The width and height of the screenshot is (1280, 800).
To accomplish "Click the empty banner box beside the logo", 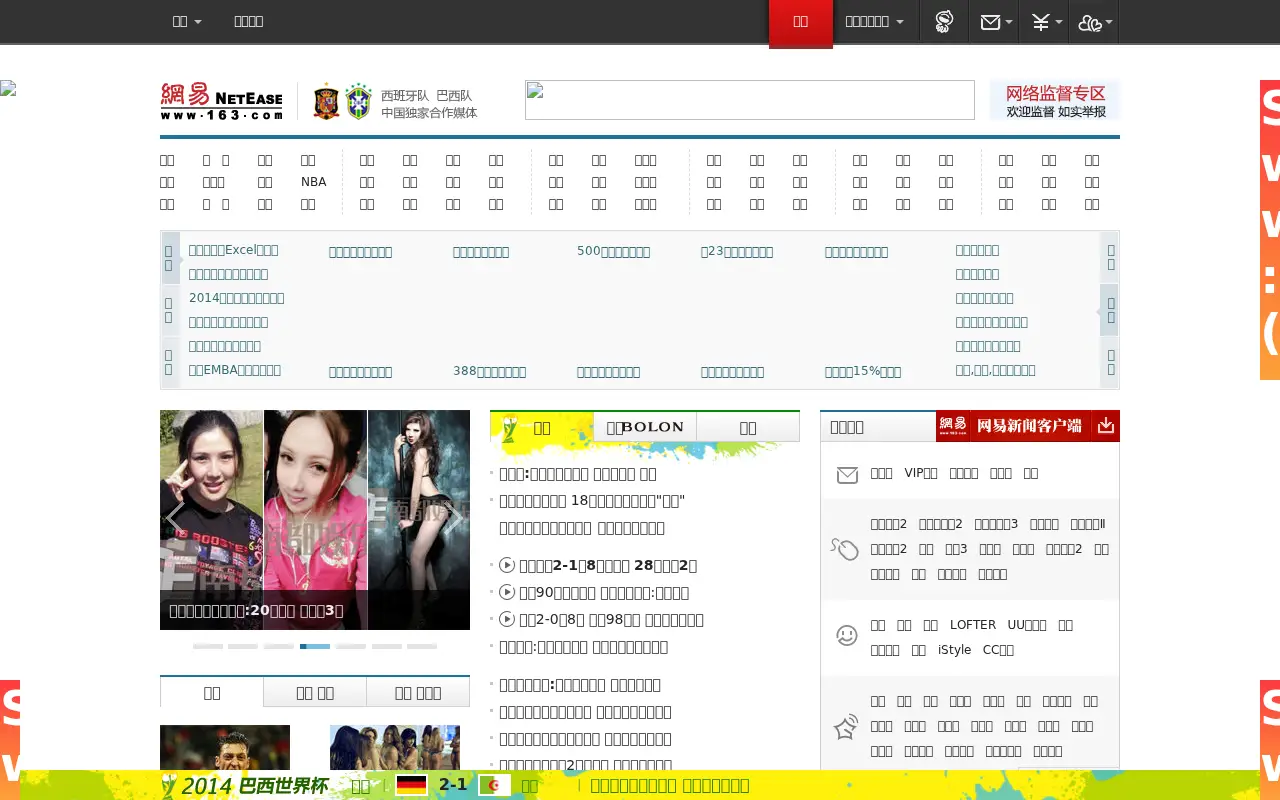I will (750, 100).
